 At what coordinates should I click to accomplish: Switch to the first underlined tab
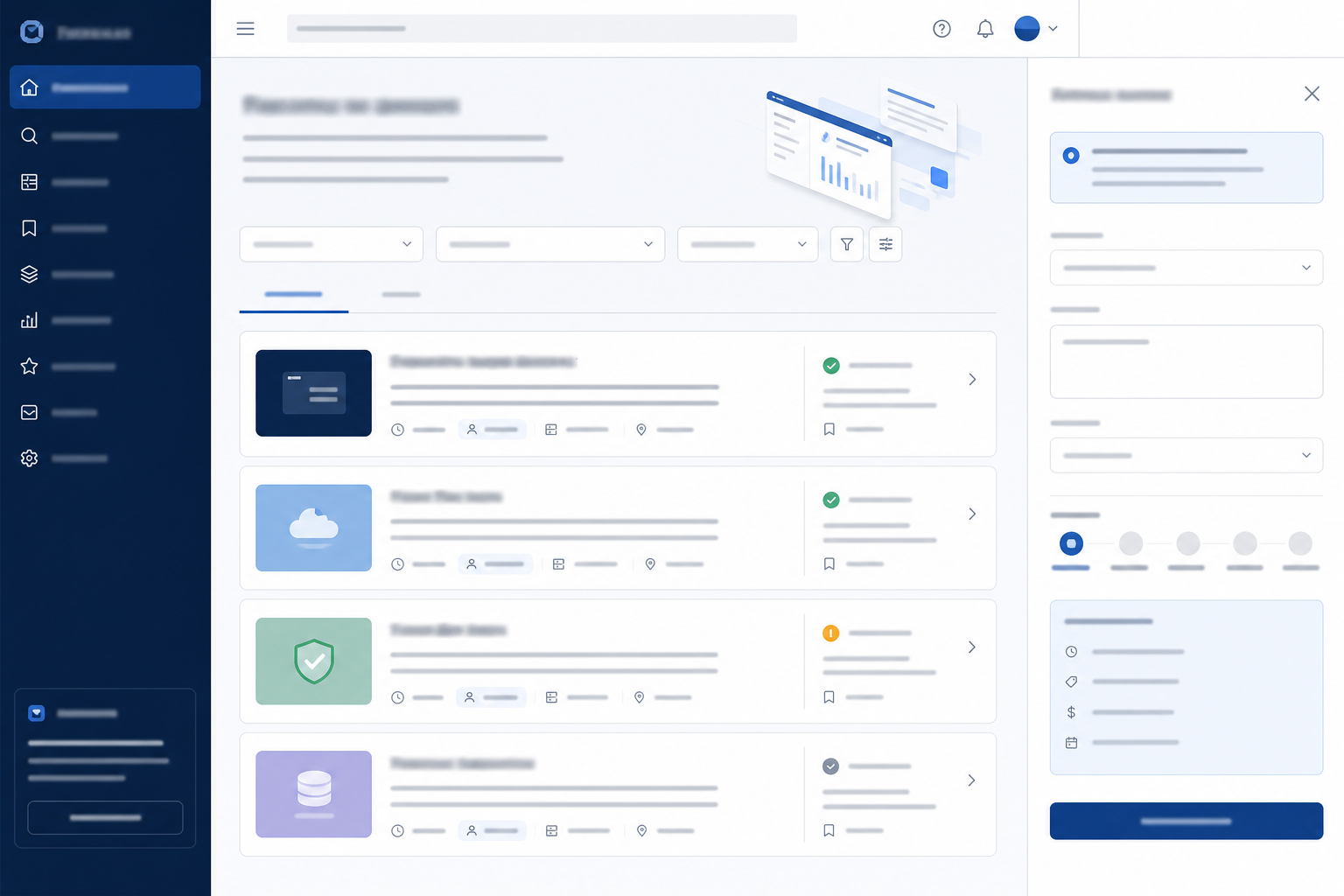(x=294, y=295)
